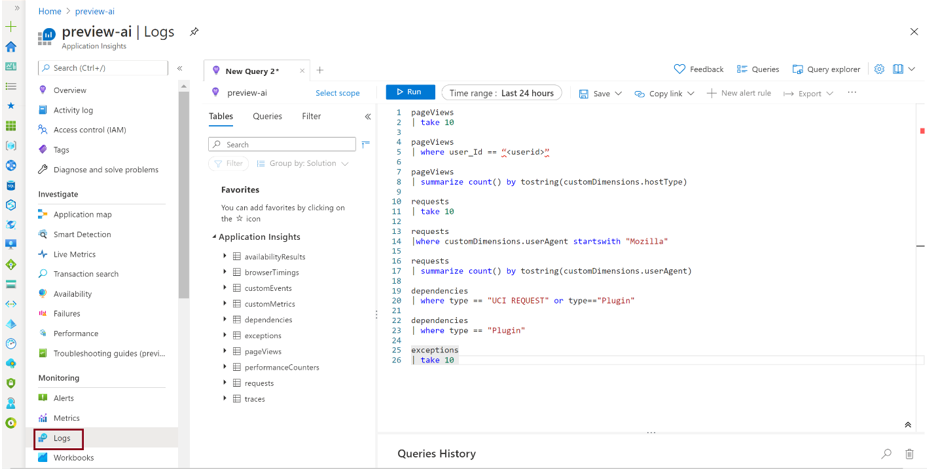Open the query settings gear icon

coord(879,69)
